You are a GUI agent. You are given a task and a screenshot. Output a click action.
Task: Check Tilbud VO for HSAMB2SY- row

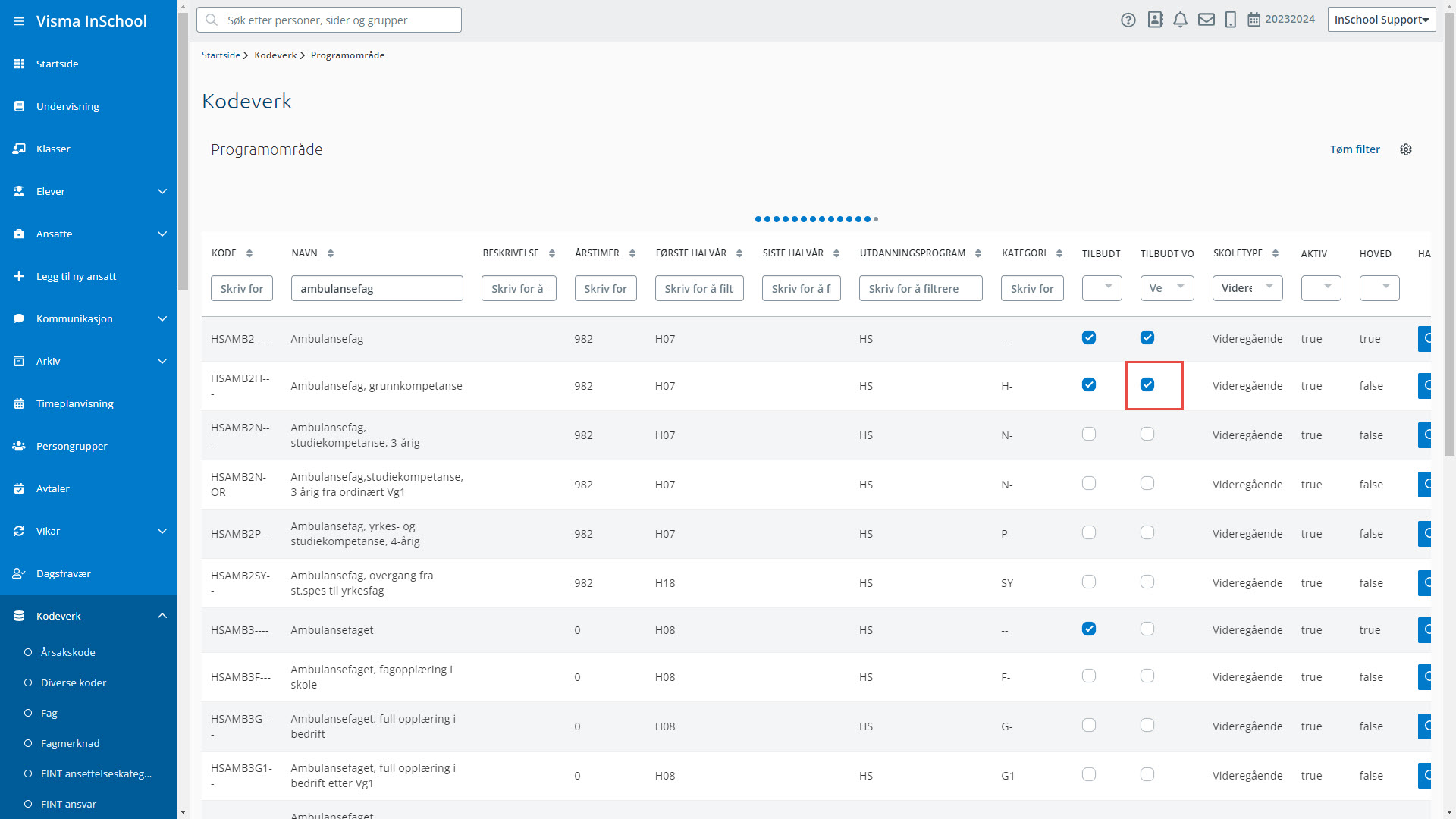coord(1147,582)
